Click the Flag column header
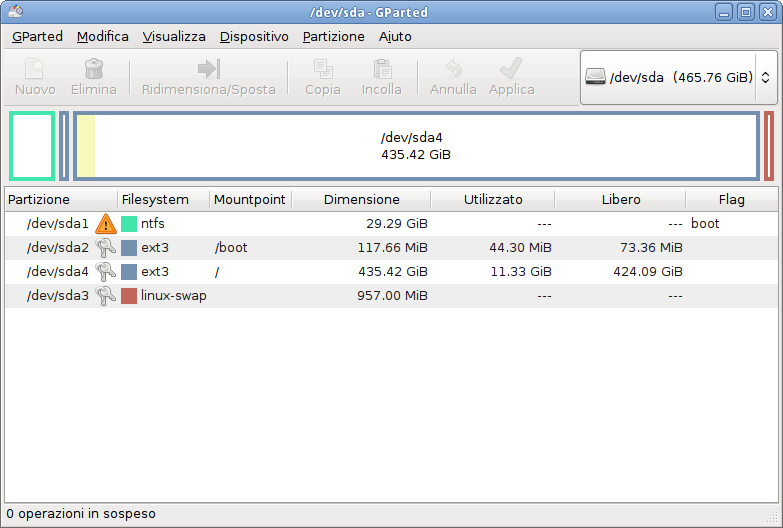The width and height of the screenshot is (783, 528). tap(732, 199)
